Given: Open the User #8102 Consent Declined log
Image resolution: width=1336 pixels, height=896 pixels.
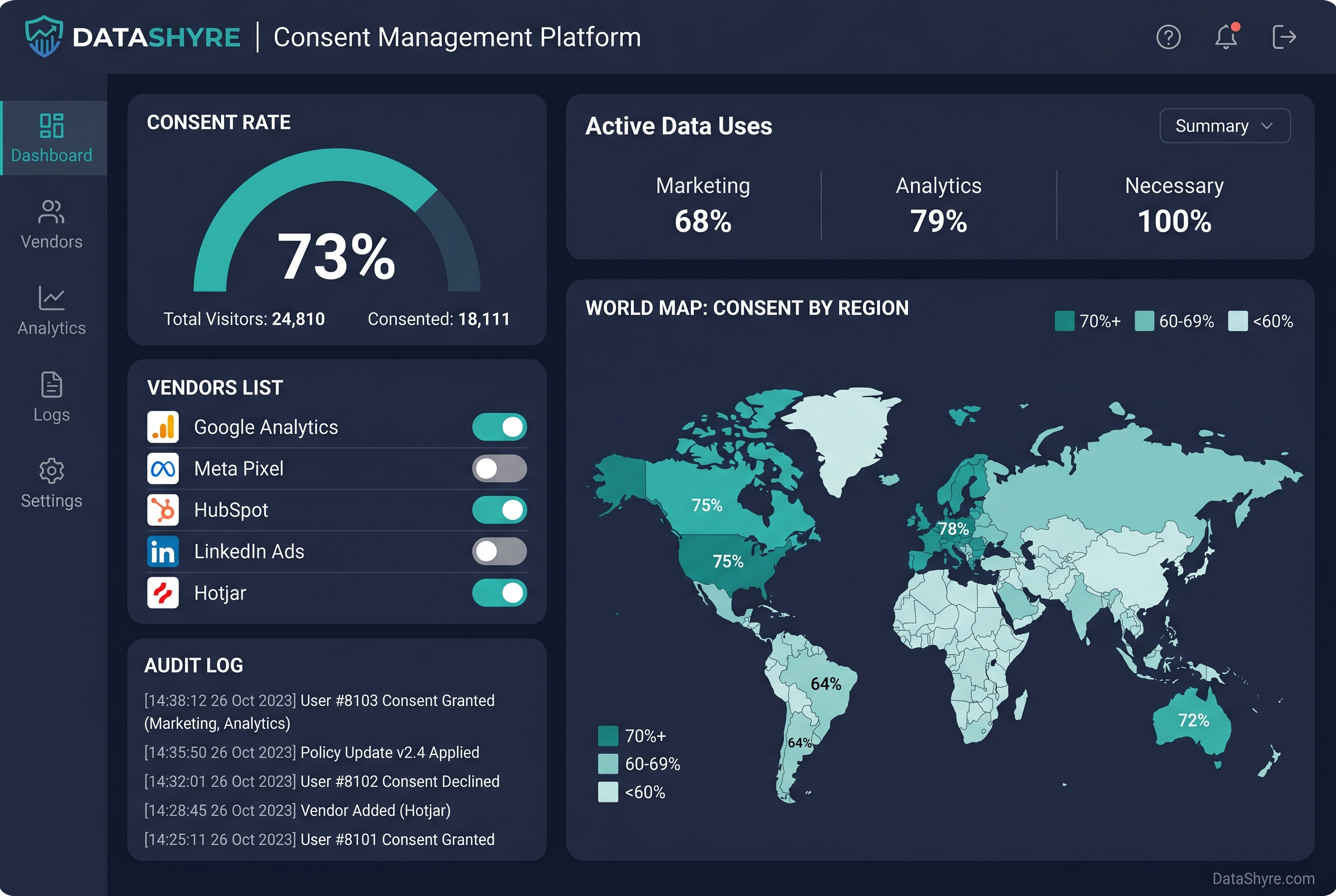Looking at the screenshot, I should 322,781.
